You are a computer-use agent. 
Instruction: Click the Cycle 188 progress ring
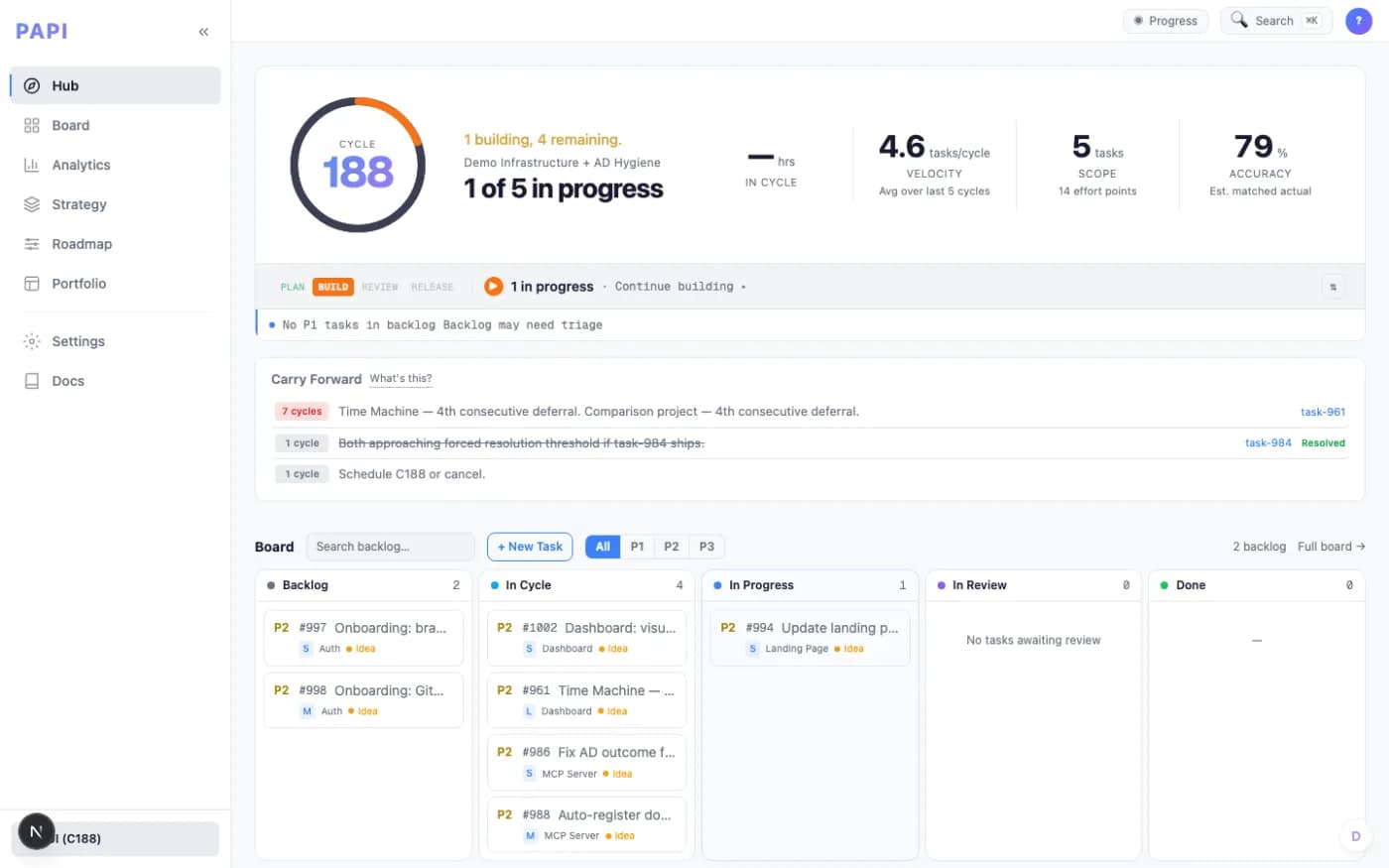358,165
